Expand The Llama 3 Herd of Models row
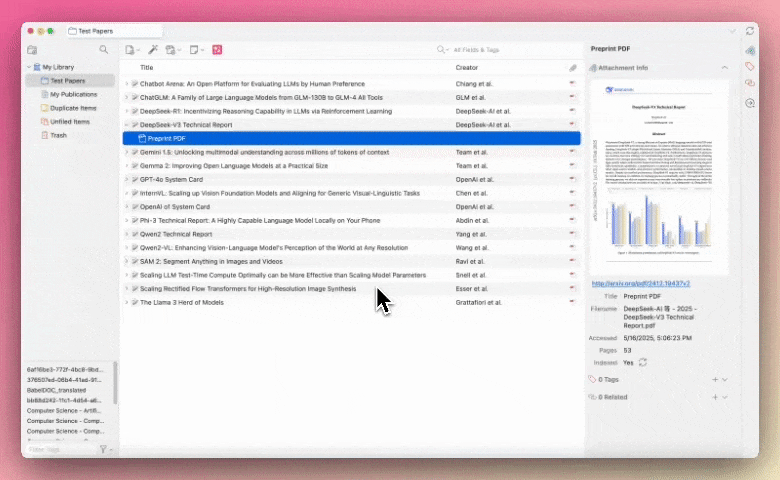The width and height of the screenshot is (780, 480). pos(126,302)
